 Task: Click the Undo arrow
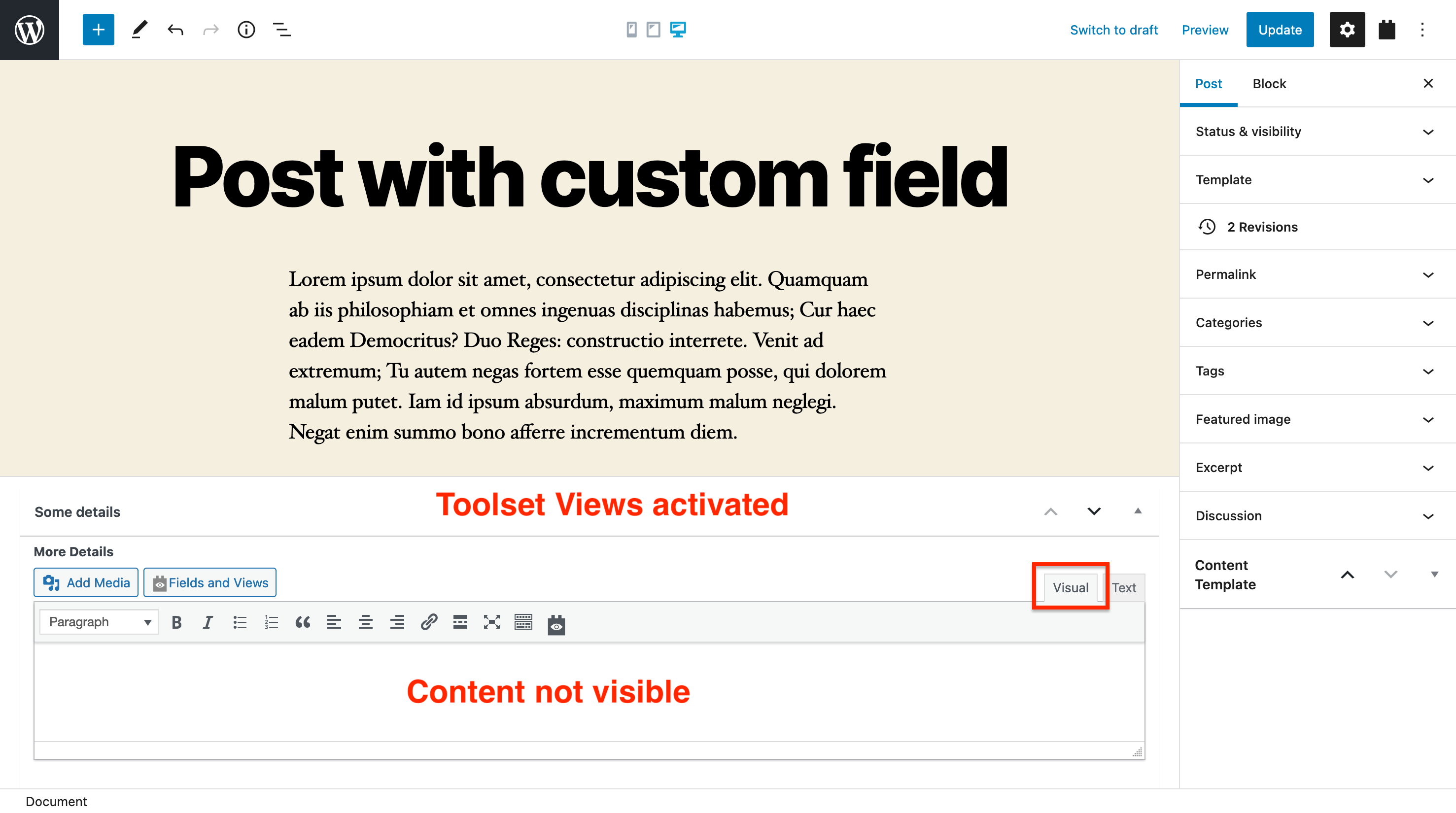(175, 30)
